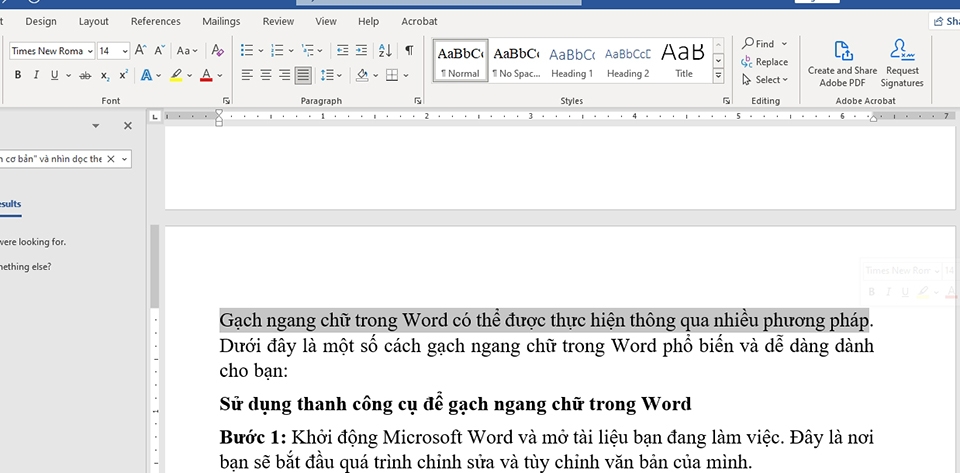Click the numbered list icon

coord(277,51)
